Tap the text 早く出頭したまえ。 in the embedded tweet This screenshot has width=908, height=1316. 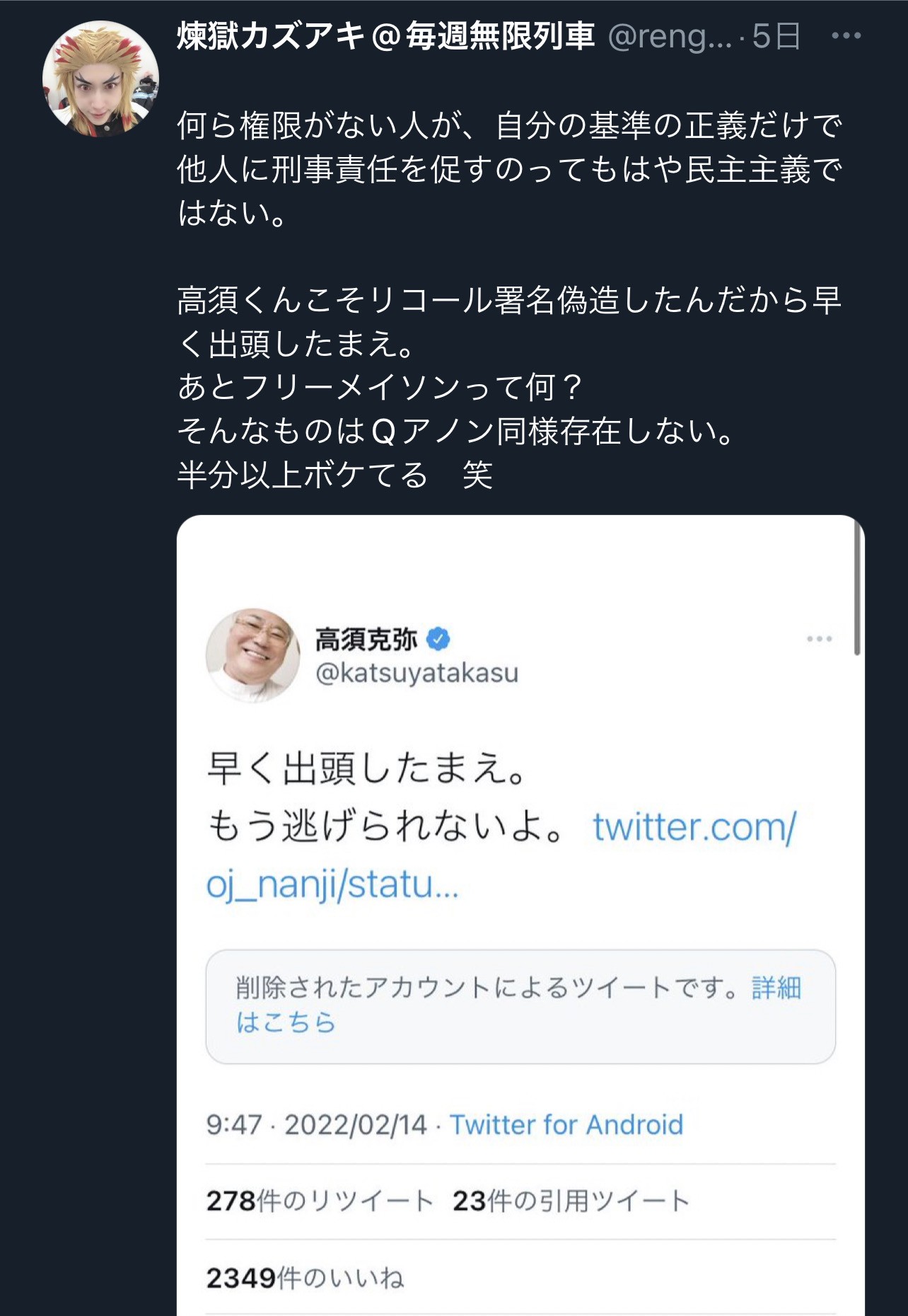point(366,768)
